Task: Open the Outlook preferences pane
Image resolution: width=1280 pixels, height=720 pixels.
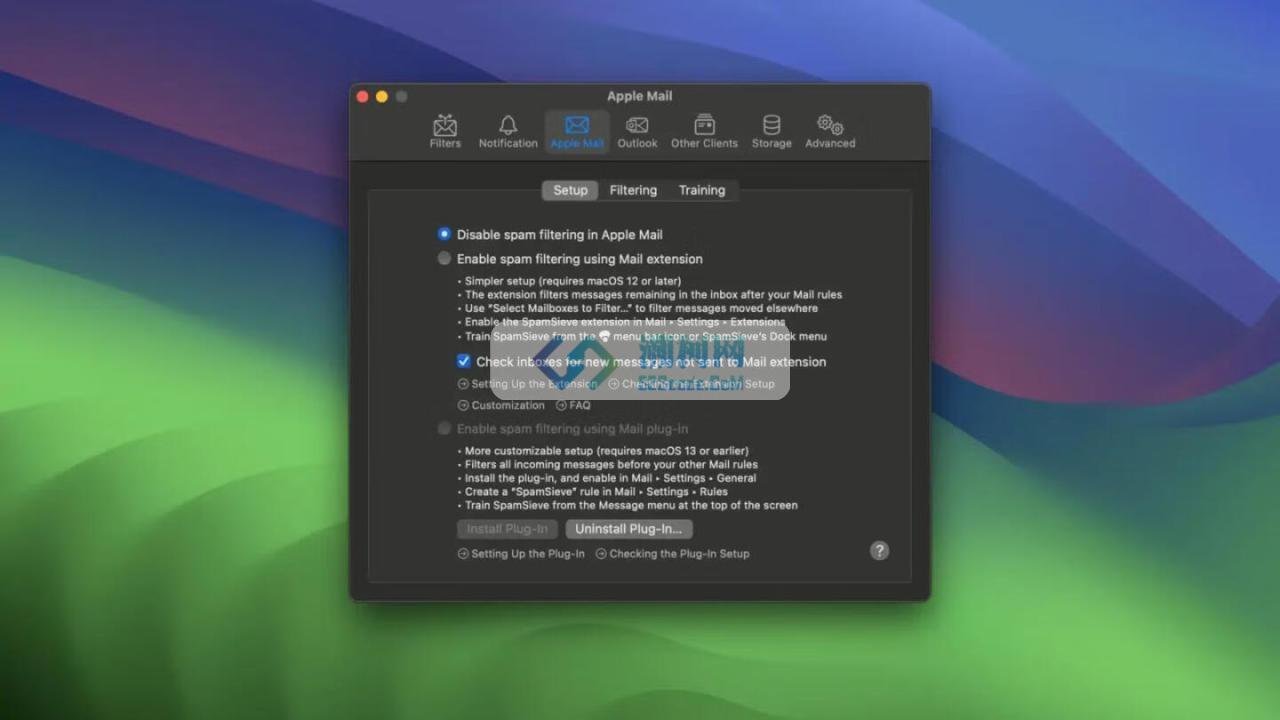Action: tap(637, 131)
